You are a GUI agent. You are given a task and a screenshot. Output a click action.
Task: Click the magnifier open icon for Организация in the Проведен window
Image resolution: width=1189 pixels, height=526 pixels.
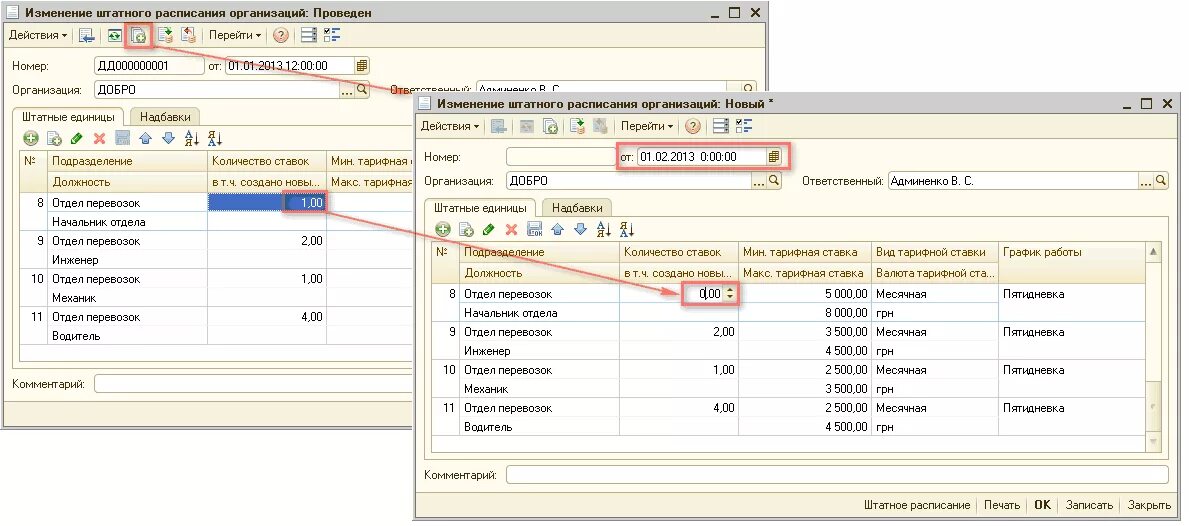362,89
